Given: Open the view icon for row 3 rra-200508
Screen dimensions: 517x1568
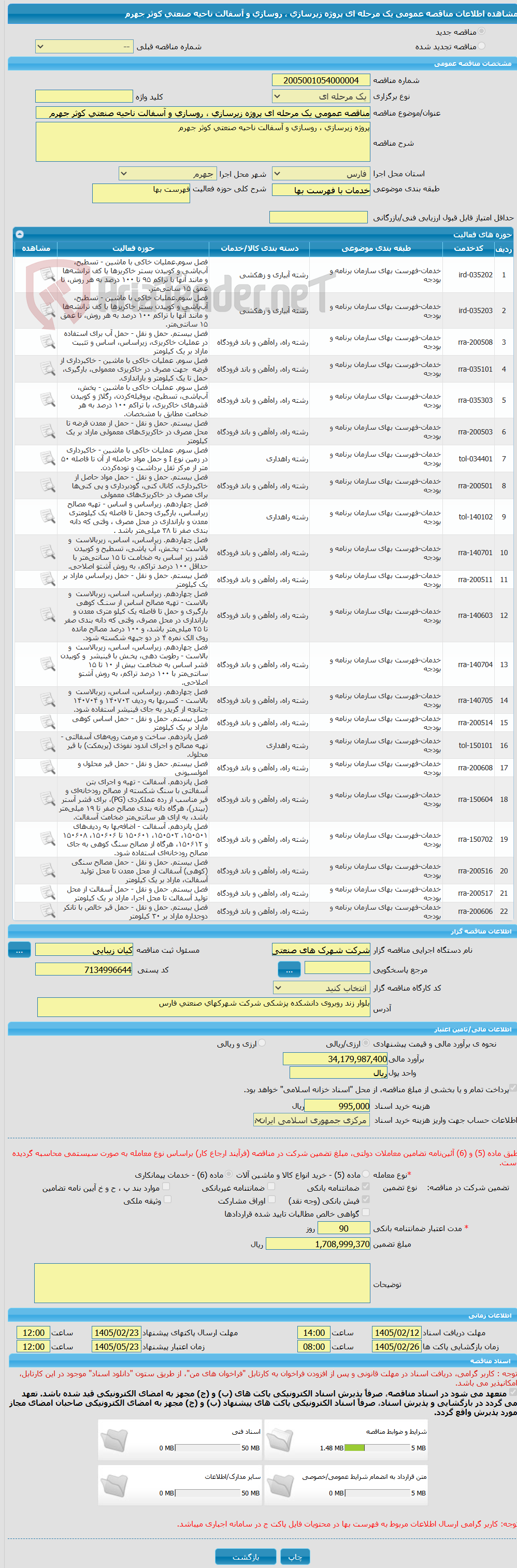Looking at the screenshot, I should pyautogui.click(x=48, y=342).
